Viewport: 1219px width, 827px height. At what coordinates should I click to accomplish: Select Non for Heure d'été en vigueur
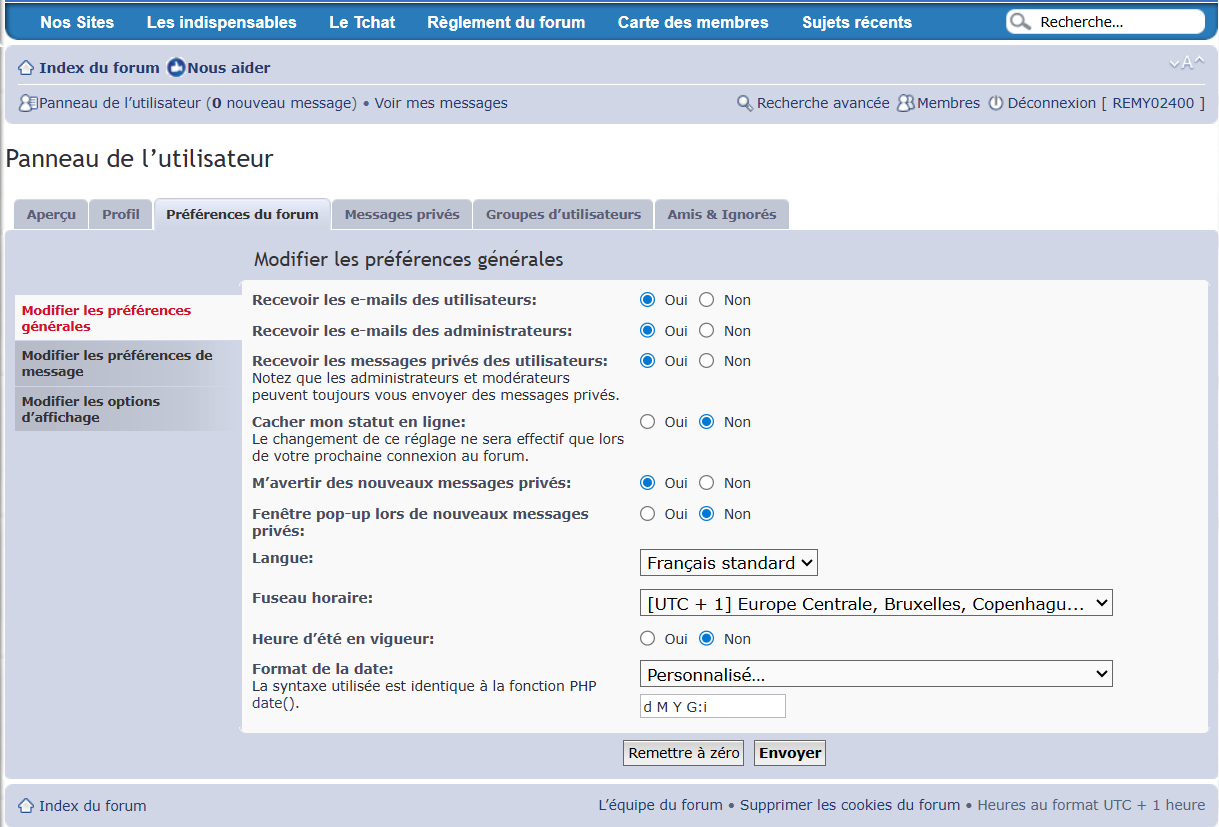coord(707,639)
